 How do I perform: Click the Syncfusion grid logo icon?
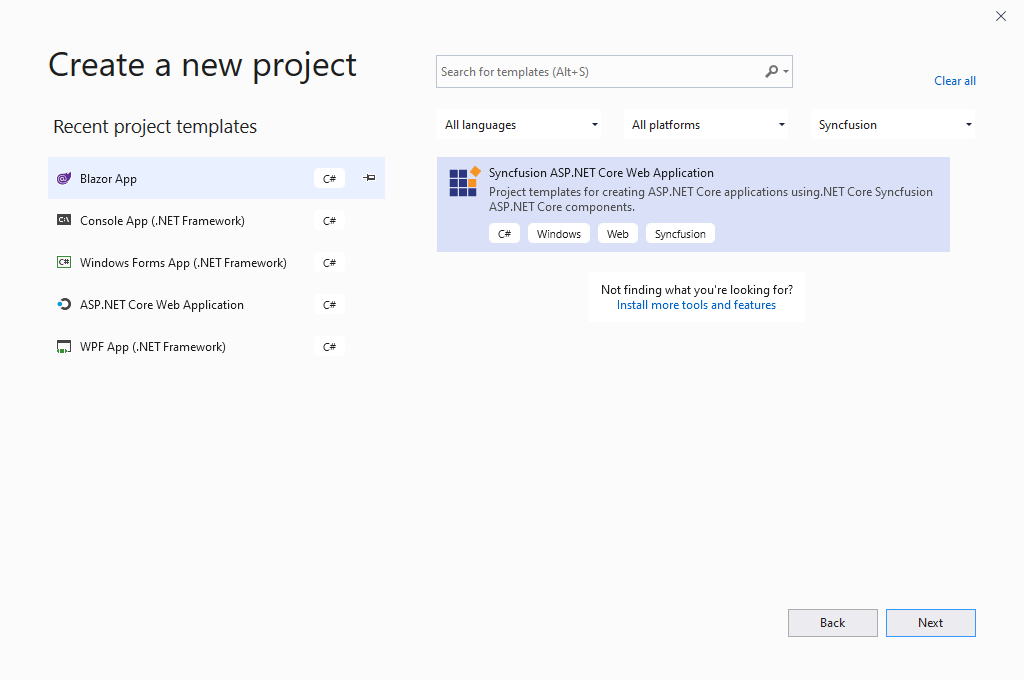point(464,181)
